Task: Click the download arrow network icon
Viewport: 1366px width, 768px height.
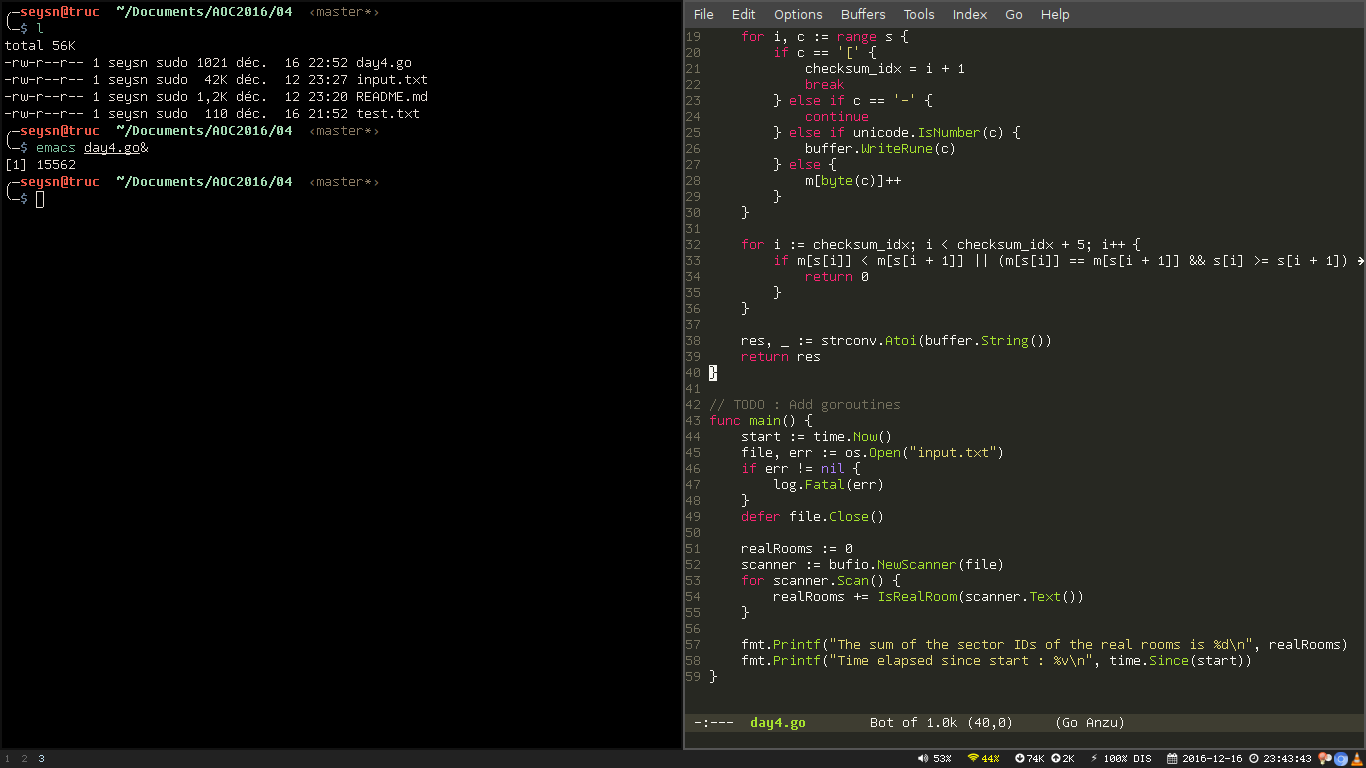Action: point(1020,759)
